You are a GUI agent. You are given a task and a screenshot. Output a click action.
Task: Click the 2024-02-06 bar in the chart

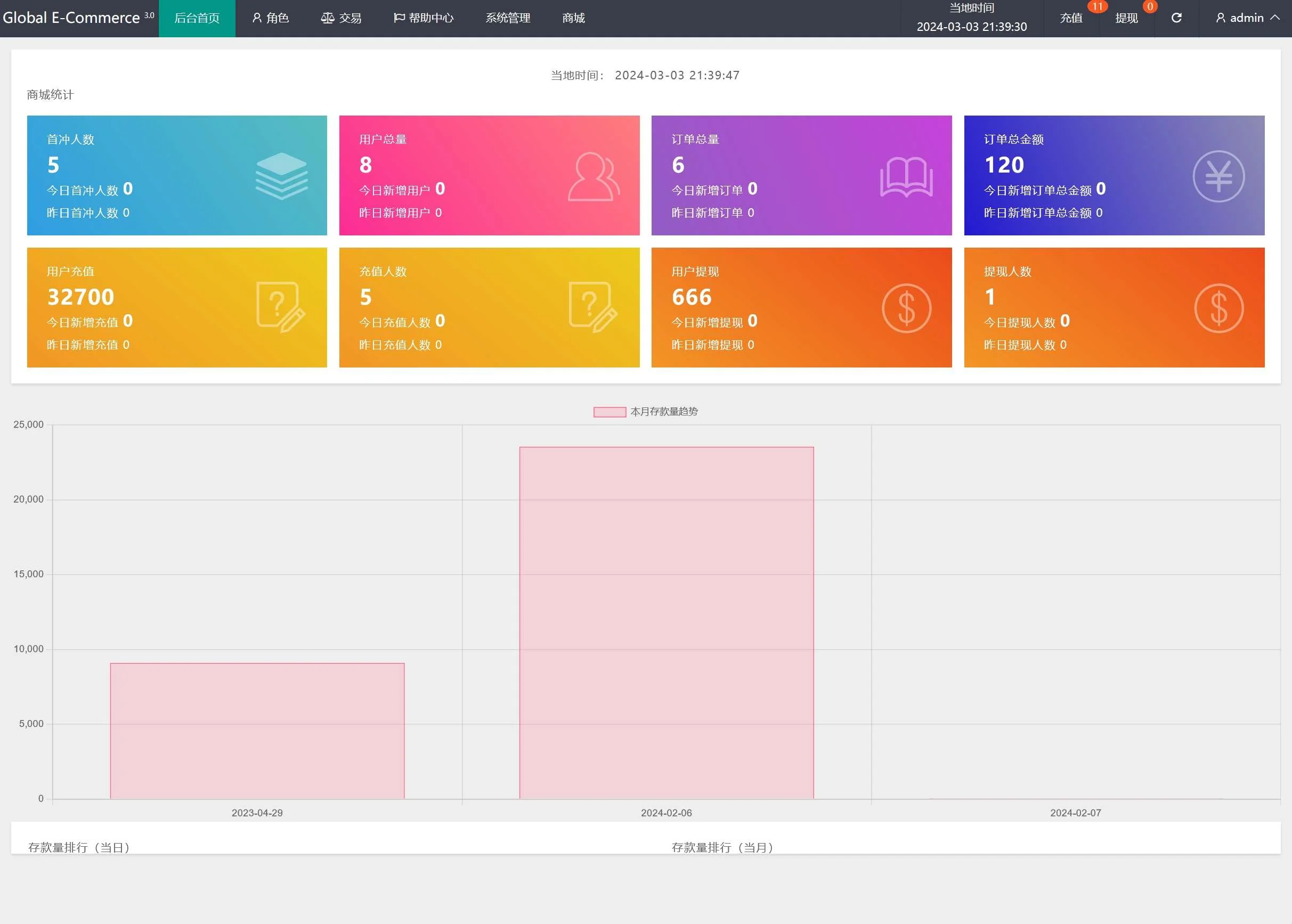[666, 623]
